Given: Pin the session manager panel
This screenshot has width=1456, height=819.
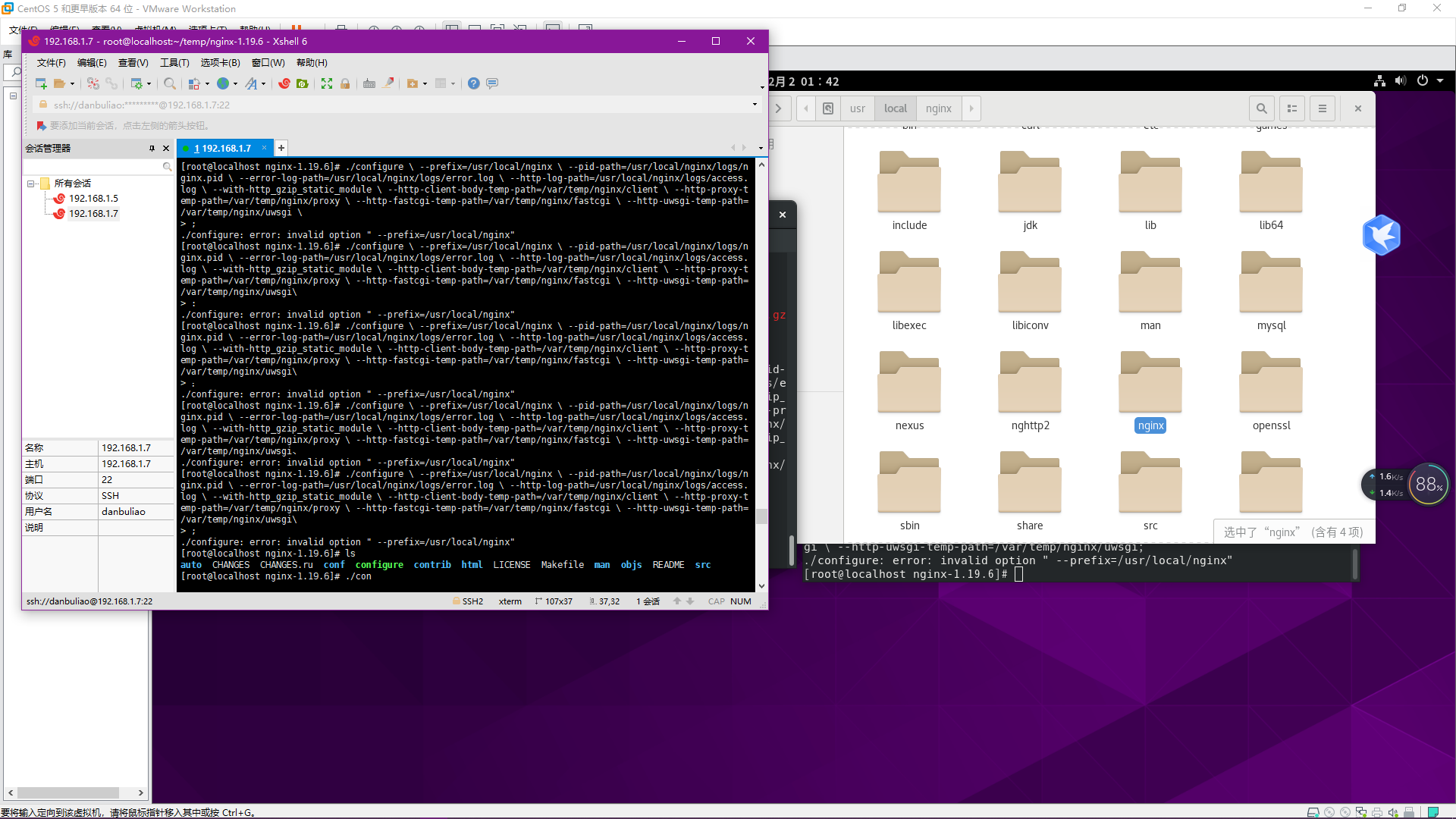Looking at the screenshot, I should 152,148.
